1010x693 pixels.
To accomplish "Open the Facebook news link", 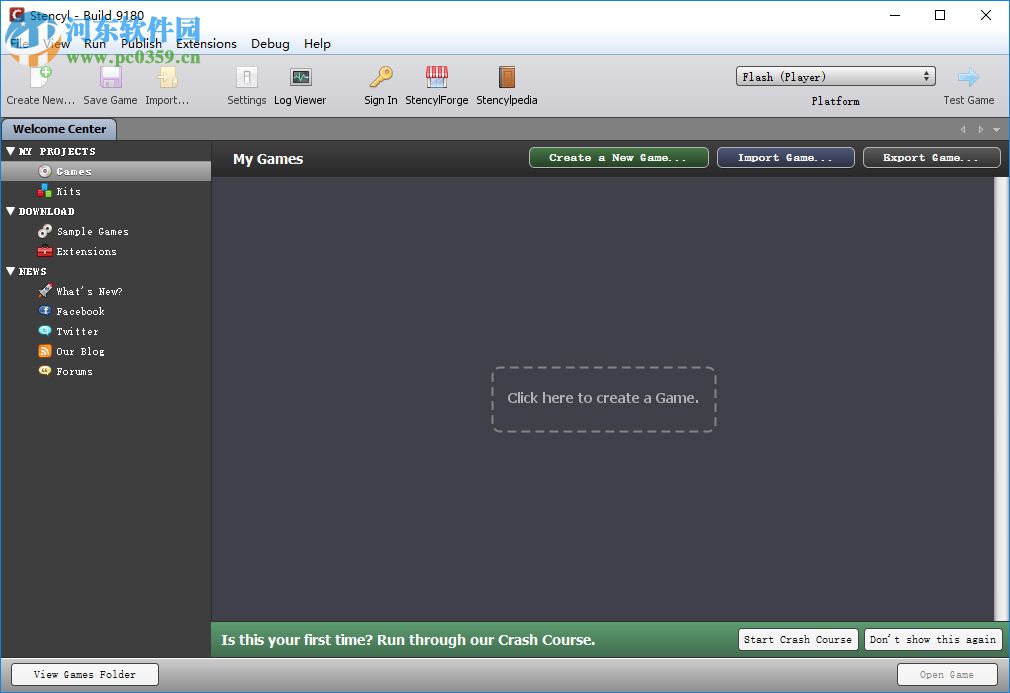I will coord(106,311).
